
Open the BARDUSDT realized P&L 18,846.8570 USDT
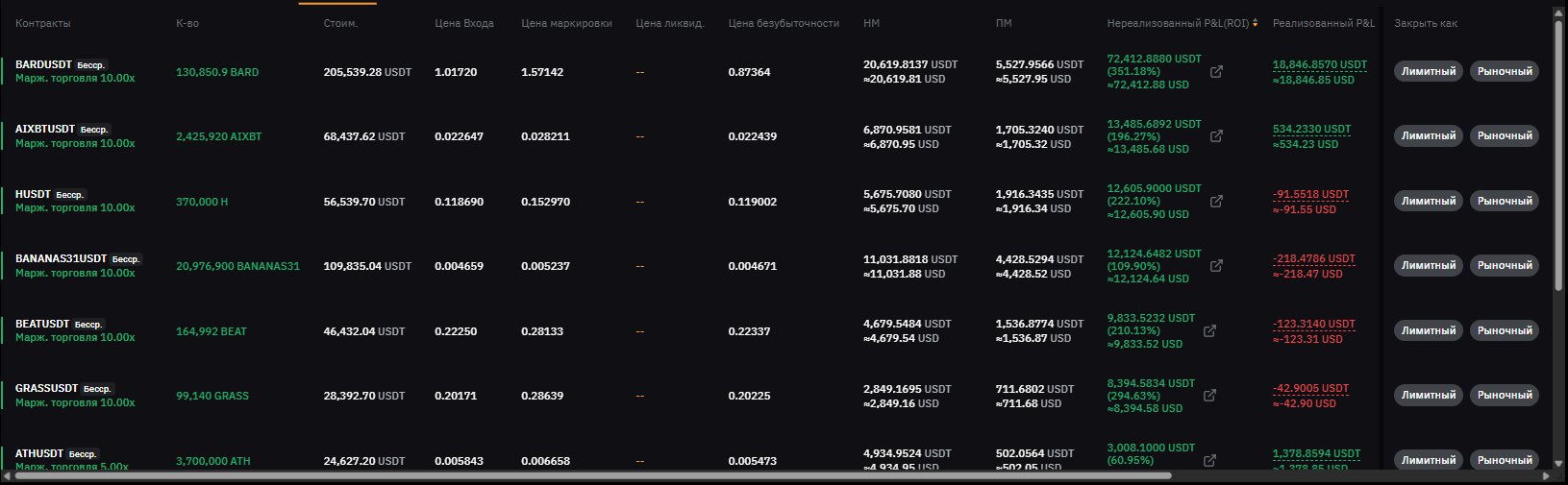(1319, 64)
